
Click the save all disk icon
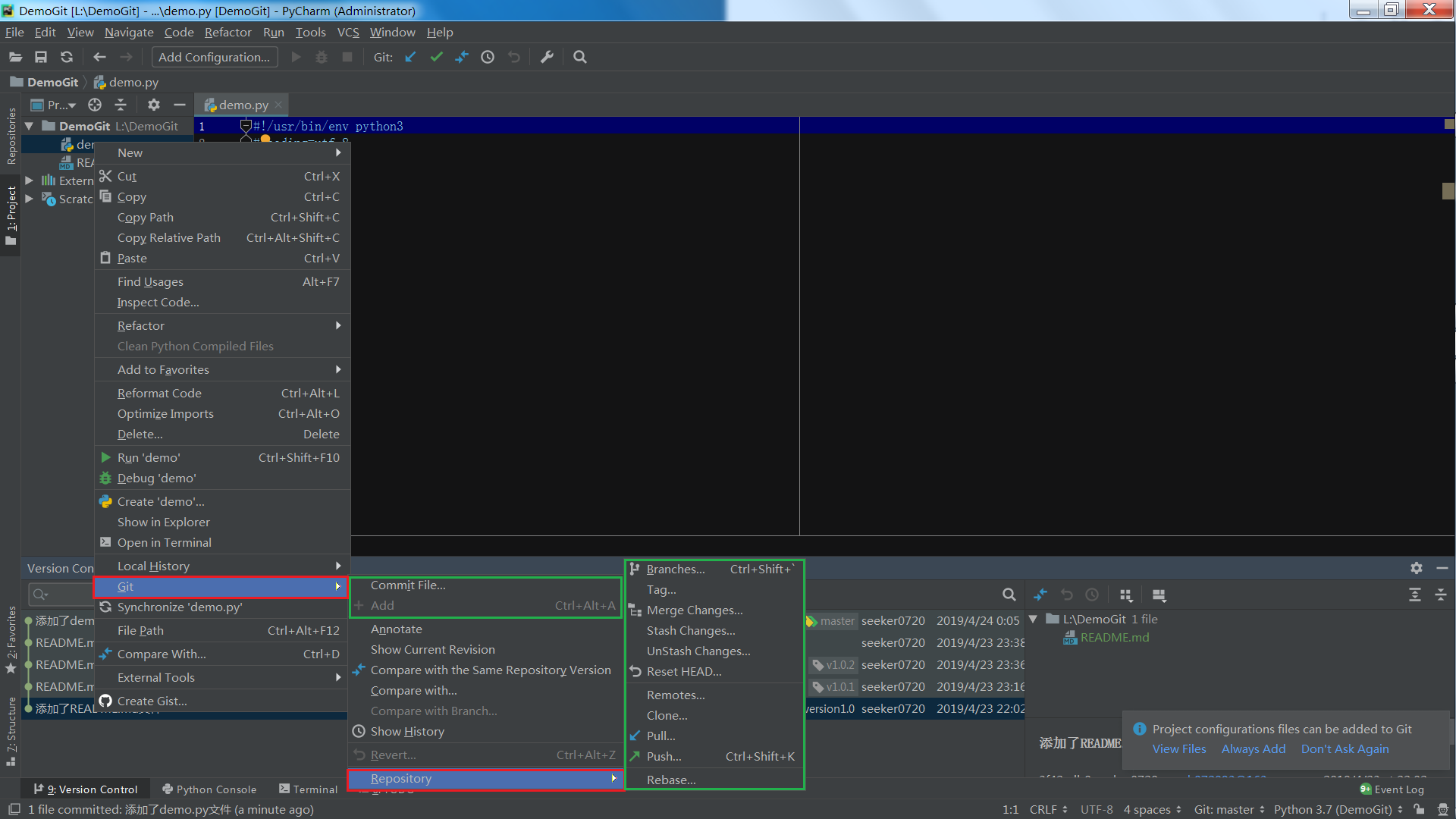[x=41, y=57]
